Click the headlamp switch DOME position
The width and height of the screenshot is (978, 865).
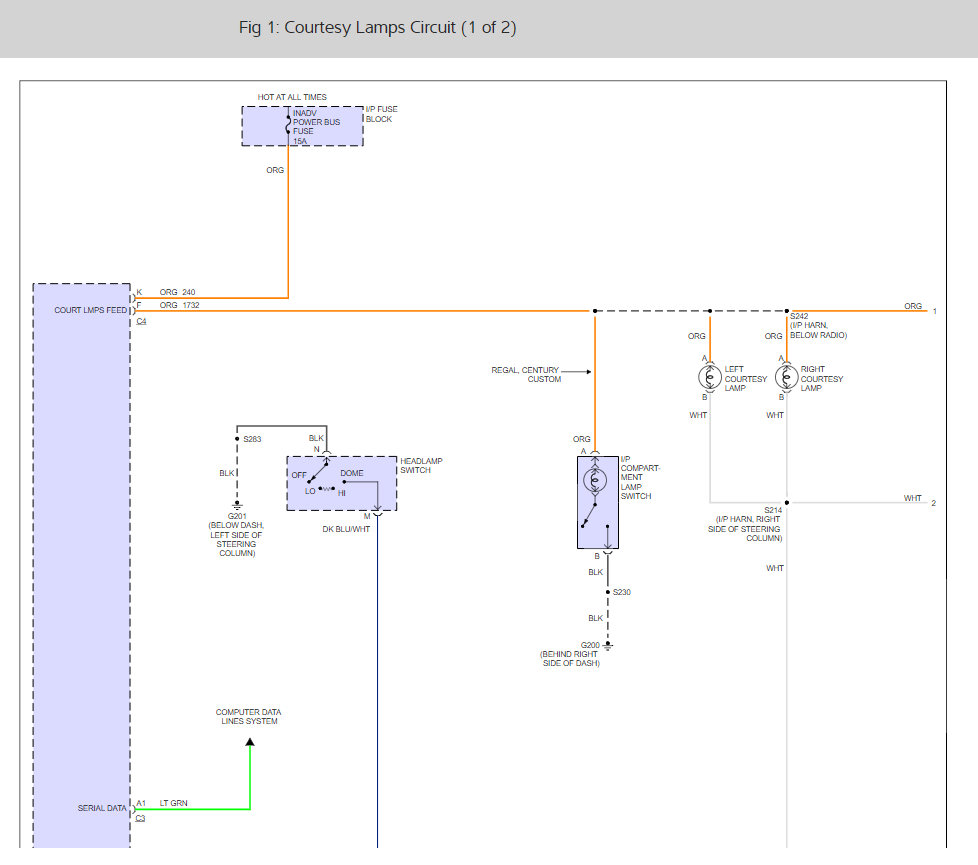[x=352, y=473]
